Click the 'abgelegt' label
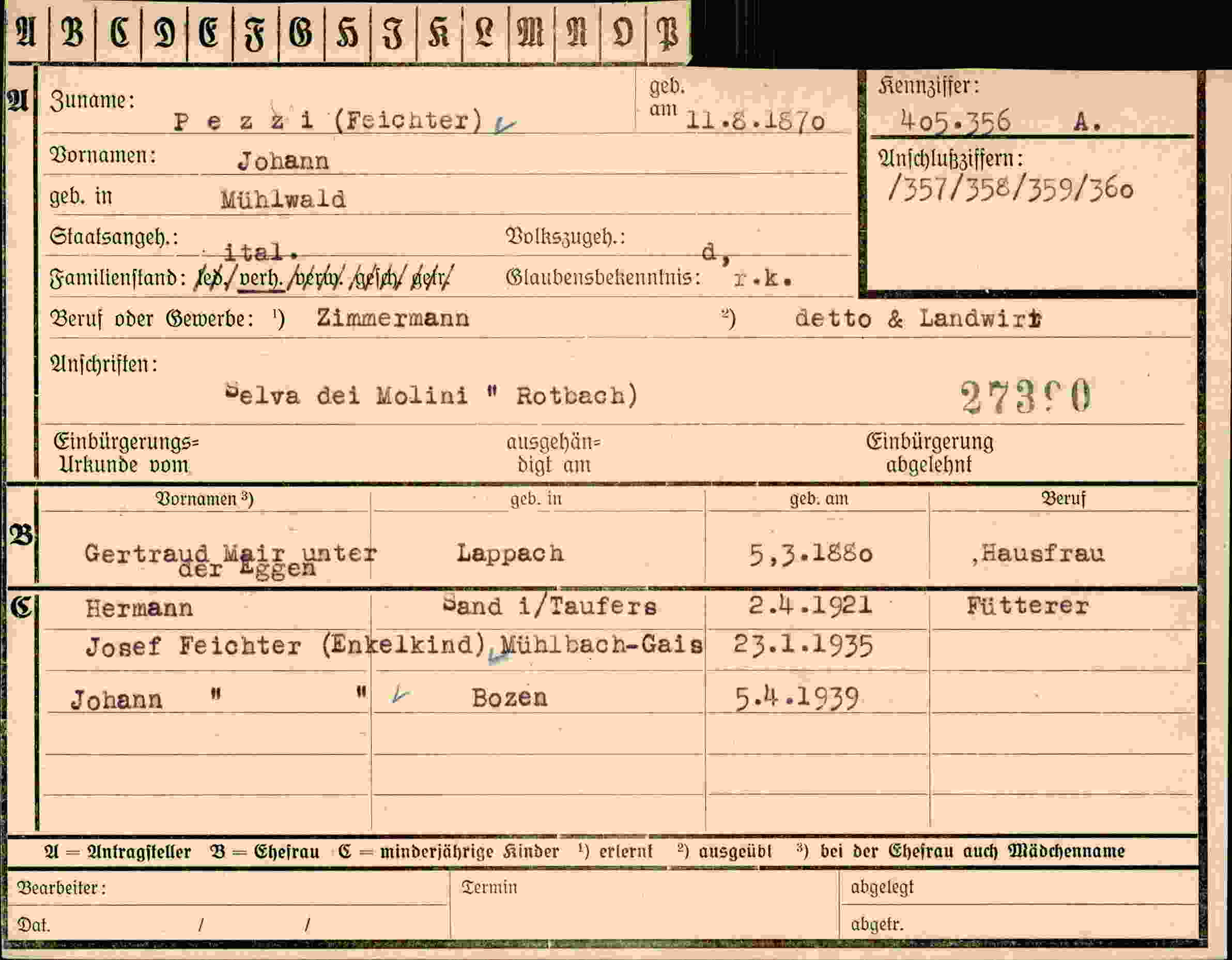1232x960 pixels. coord(882,888)
